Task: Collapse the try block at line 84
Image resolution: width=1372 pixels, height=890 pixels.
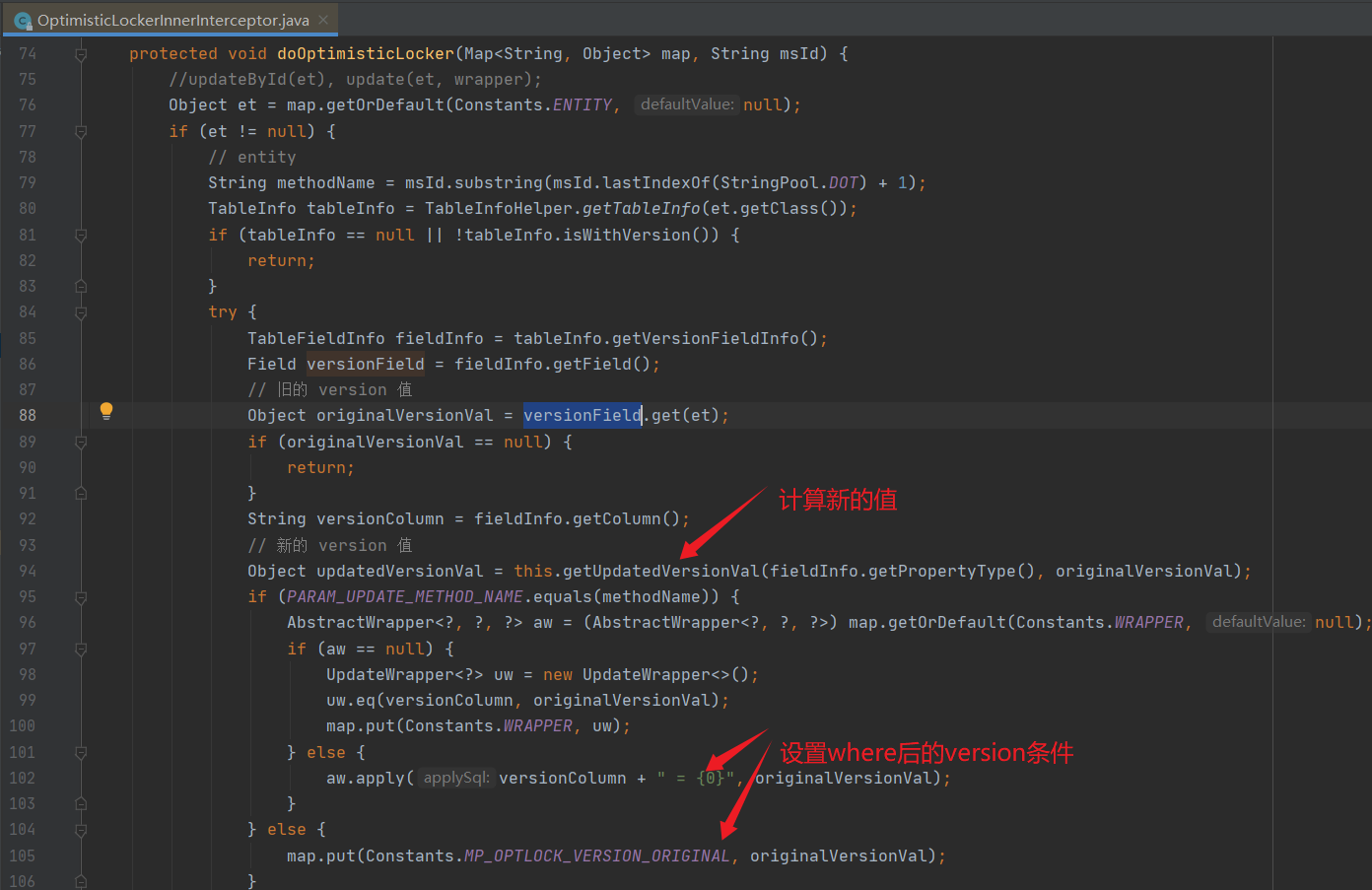Action: pos(81,312)
